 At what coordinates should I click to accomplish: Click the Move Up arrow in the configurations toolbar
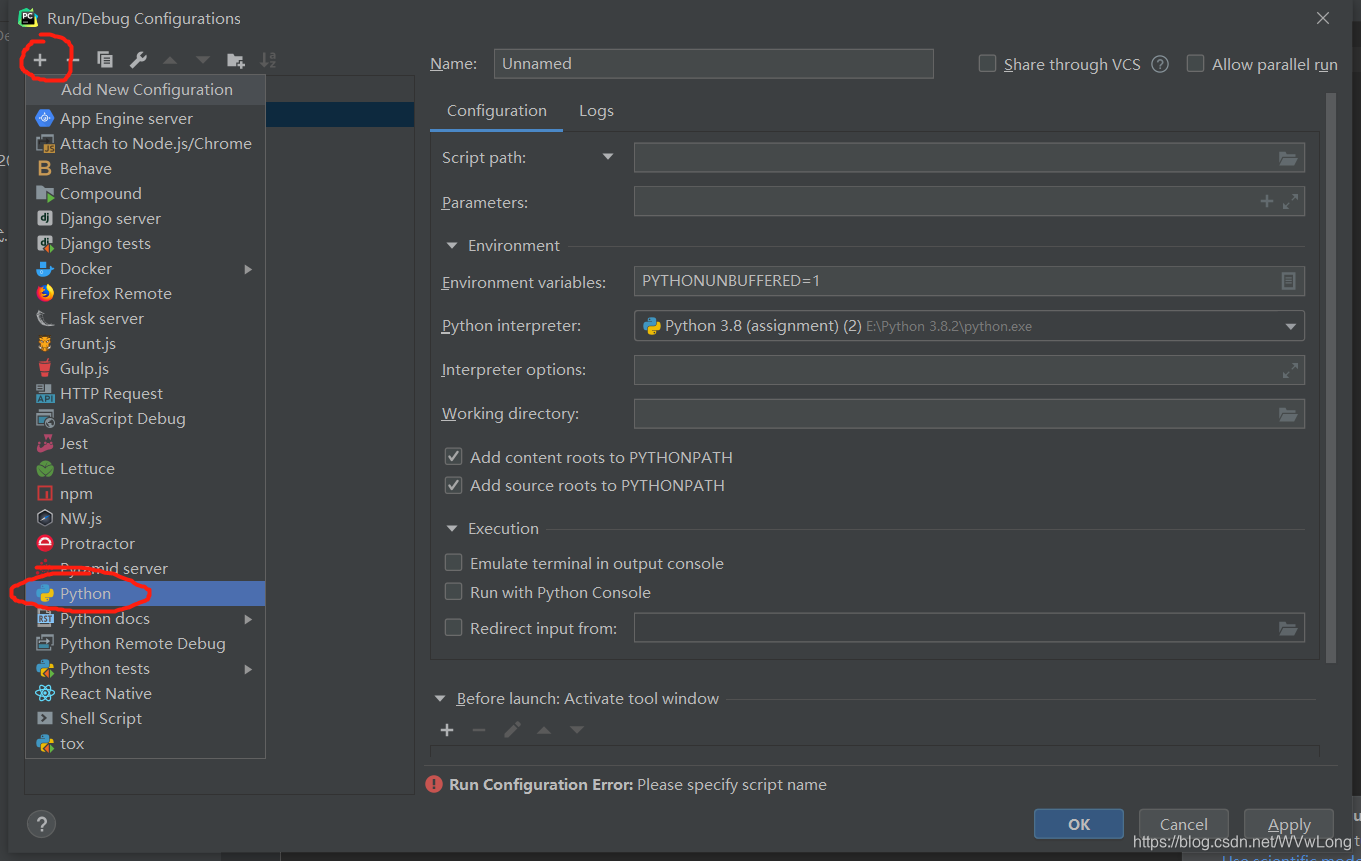pyautogui.click(x=170, y=60)
